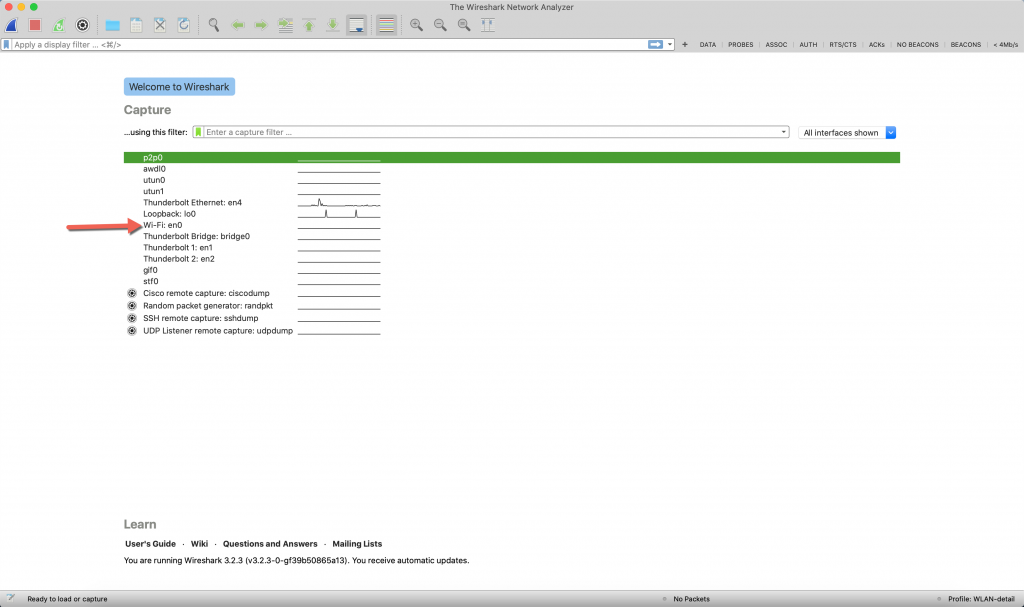The height and width of the screenshot is (607, 1024).
Task: Open options for SSH remote capture: sshdump
Action: click(x=132, y=318)
